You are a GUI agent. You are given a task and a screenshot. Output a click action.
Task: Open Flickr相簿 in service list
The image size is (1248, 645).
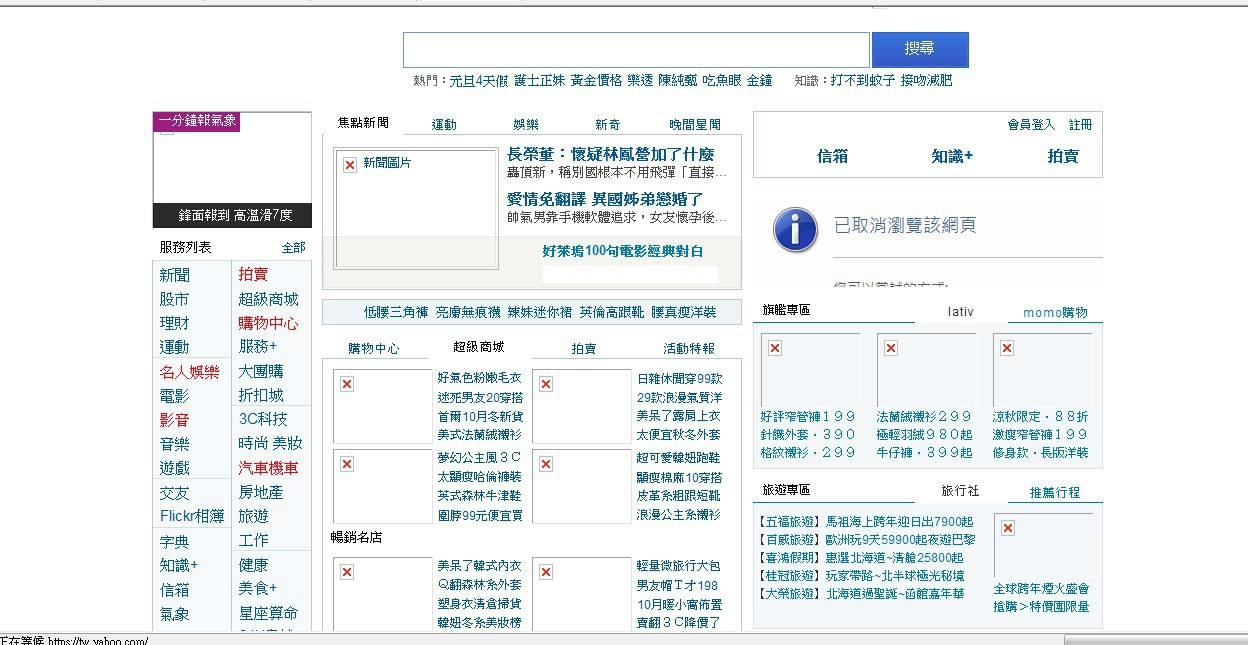click(x=192, y=516)
